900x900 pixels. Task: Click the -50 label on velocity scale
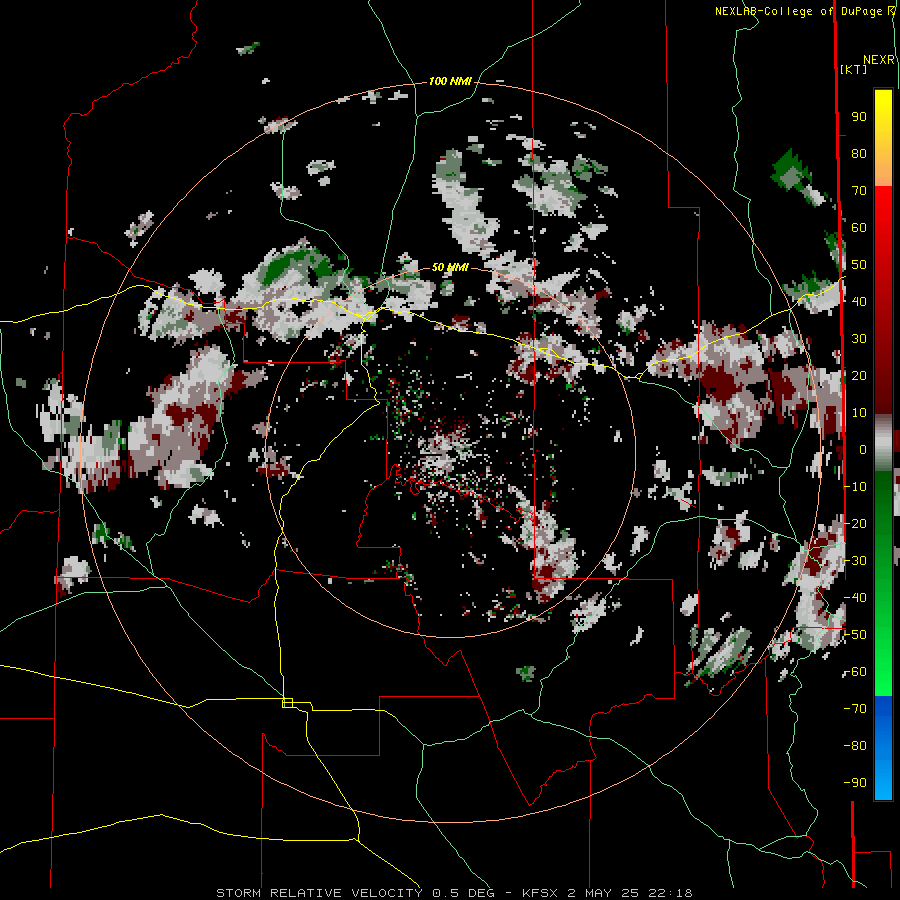(x=855, y=635)
